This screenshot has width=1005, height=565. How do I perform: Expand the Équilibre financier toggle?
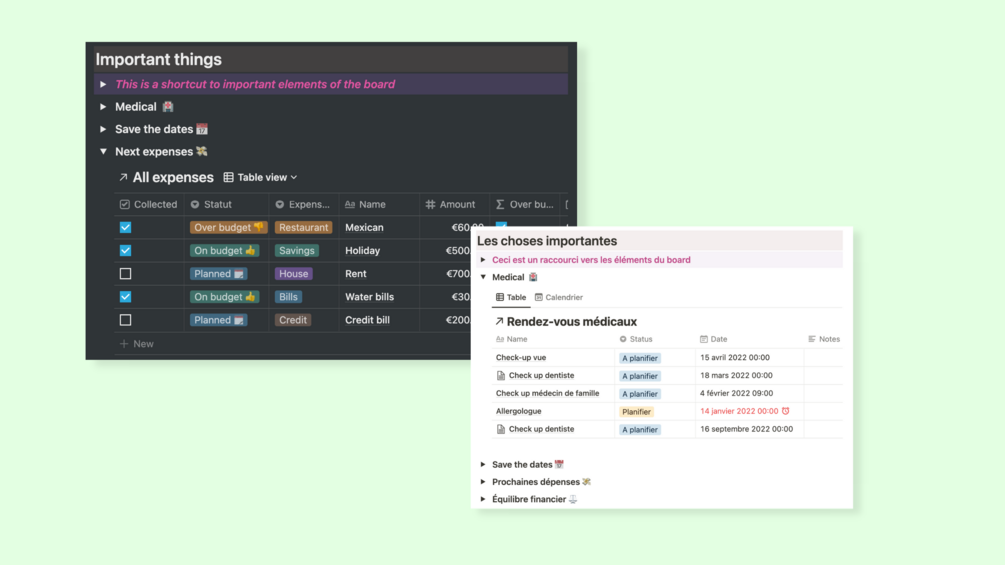483,499
